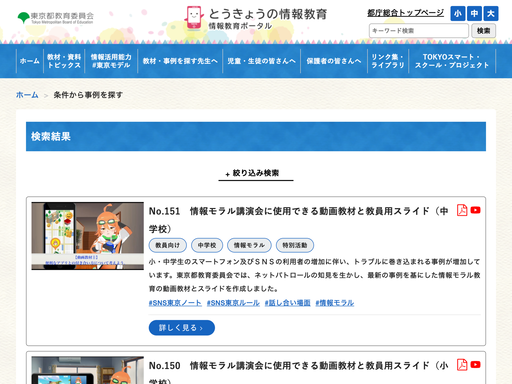Screen dimensions: 512x384
Task: Open the #情報モラル hashtag link
Action: click(x=335, y=303)
